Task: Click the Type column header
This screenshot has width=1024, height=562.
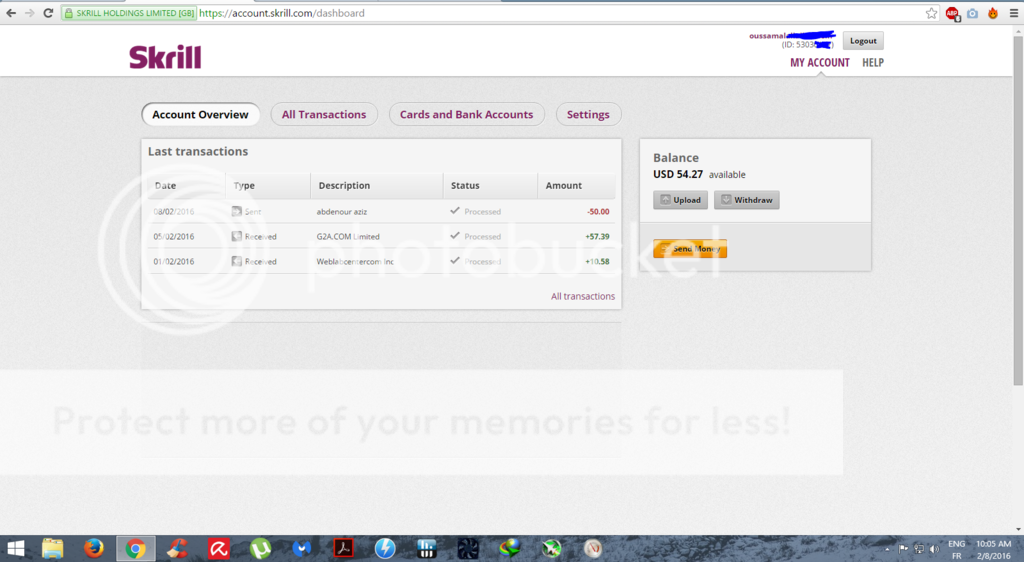Action: [268, 185]
